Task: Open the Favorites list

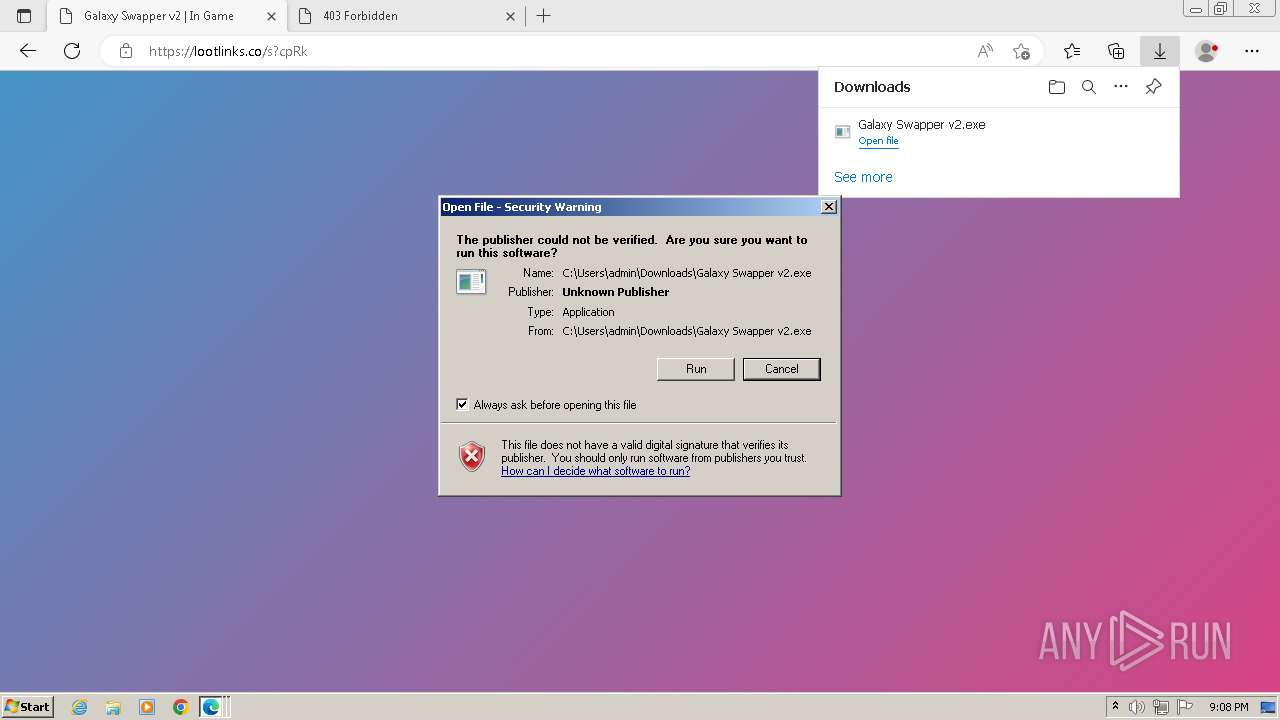Action: tap(1072, 51)
